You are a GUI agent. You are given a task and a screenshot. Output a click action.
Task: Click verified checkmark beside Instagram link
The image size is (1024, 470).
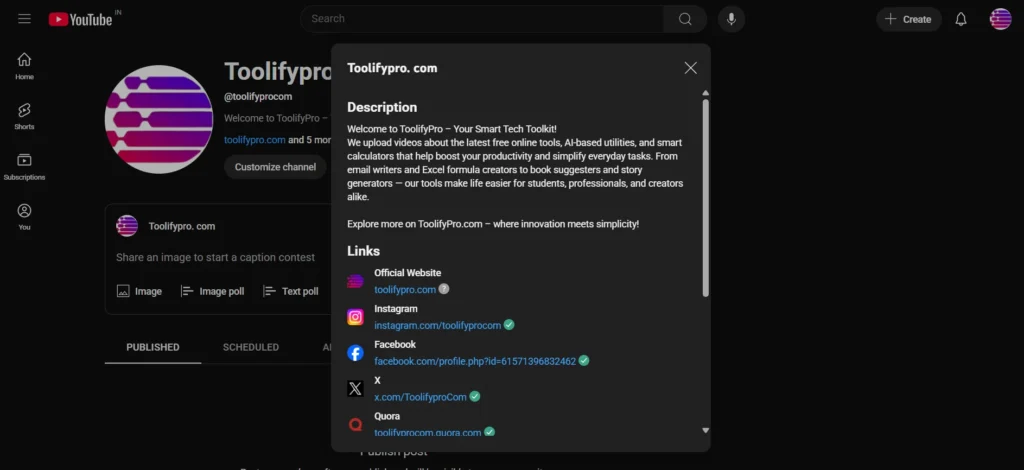click(509, 324)
